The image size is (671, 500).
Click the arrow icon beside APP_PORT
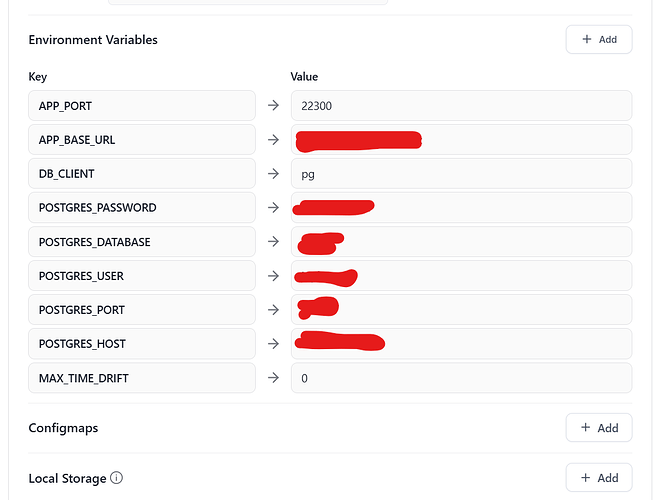(273, 105)
